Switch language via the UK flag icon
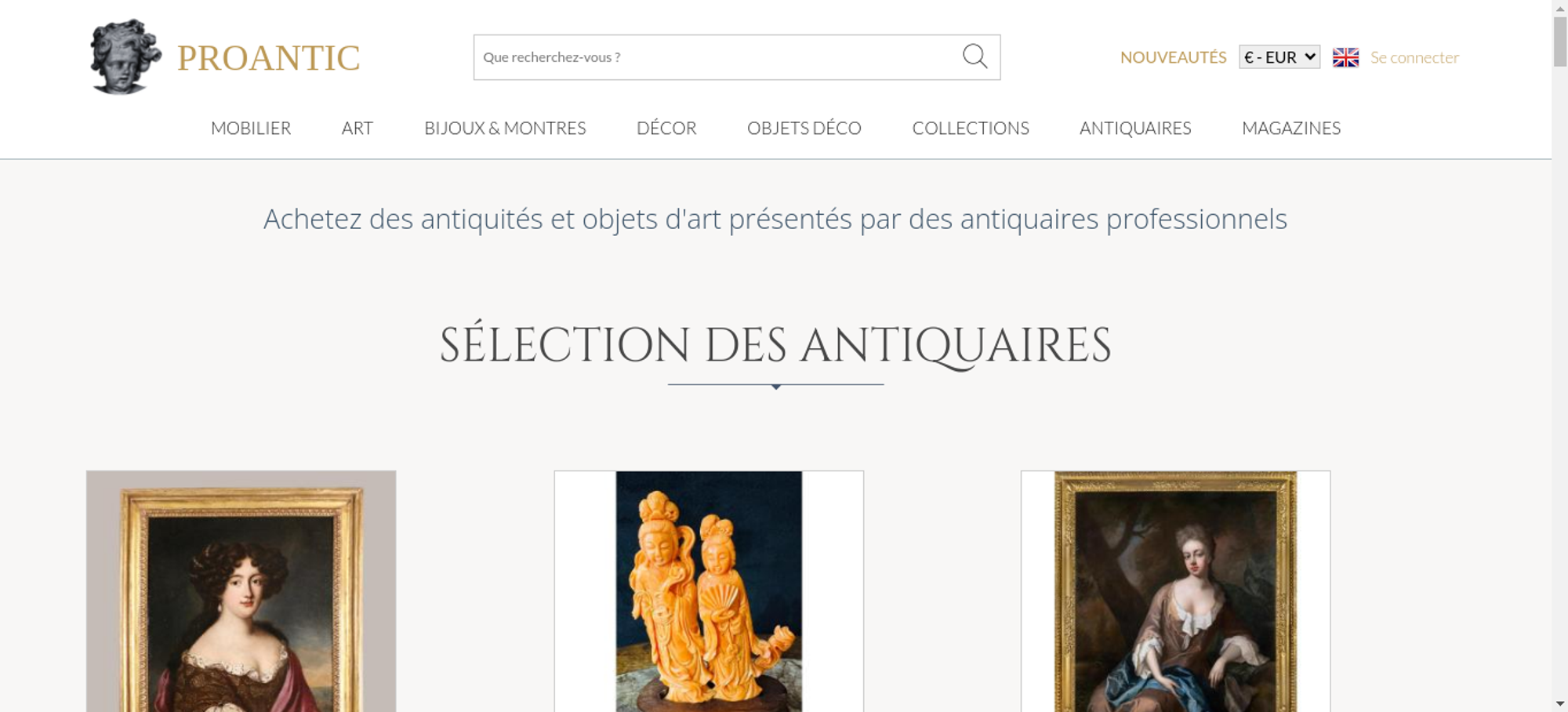The image size is (1568, 712). tap(1345, 57)
